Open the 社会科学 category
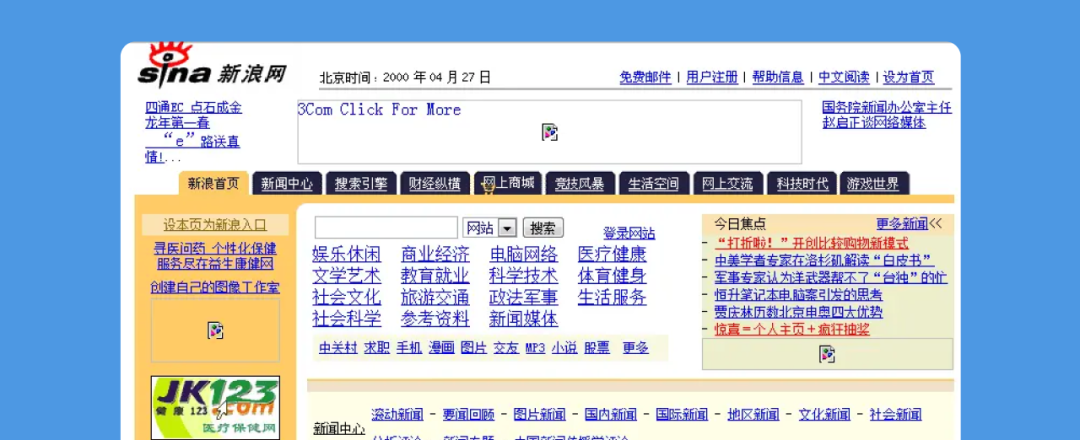 346,319
